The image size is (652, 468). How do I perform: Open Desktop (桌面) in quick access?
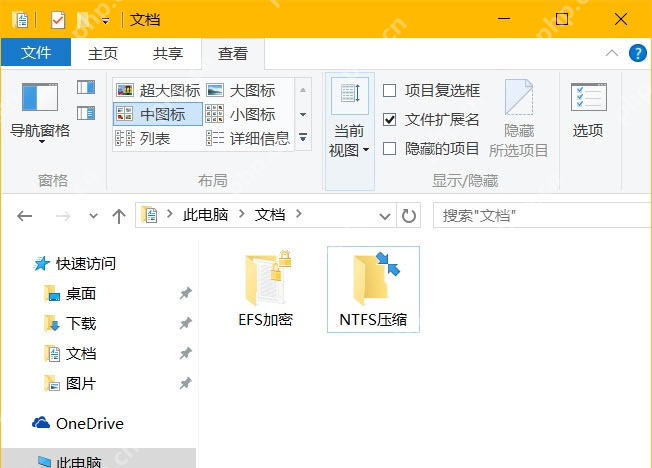click(x=71, y=294)
